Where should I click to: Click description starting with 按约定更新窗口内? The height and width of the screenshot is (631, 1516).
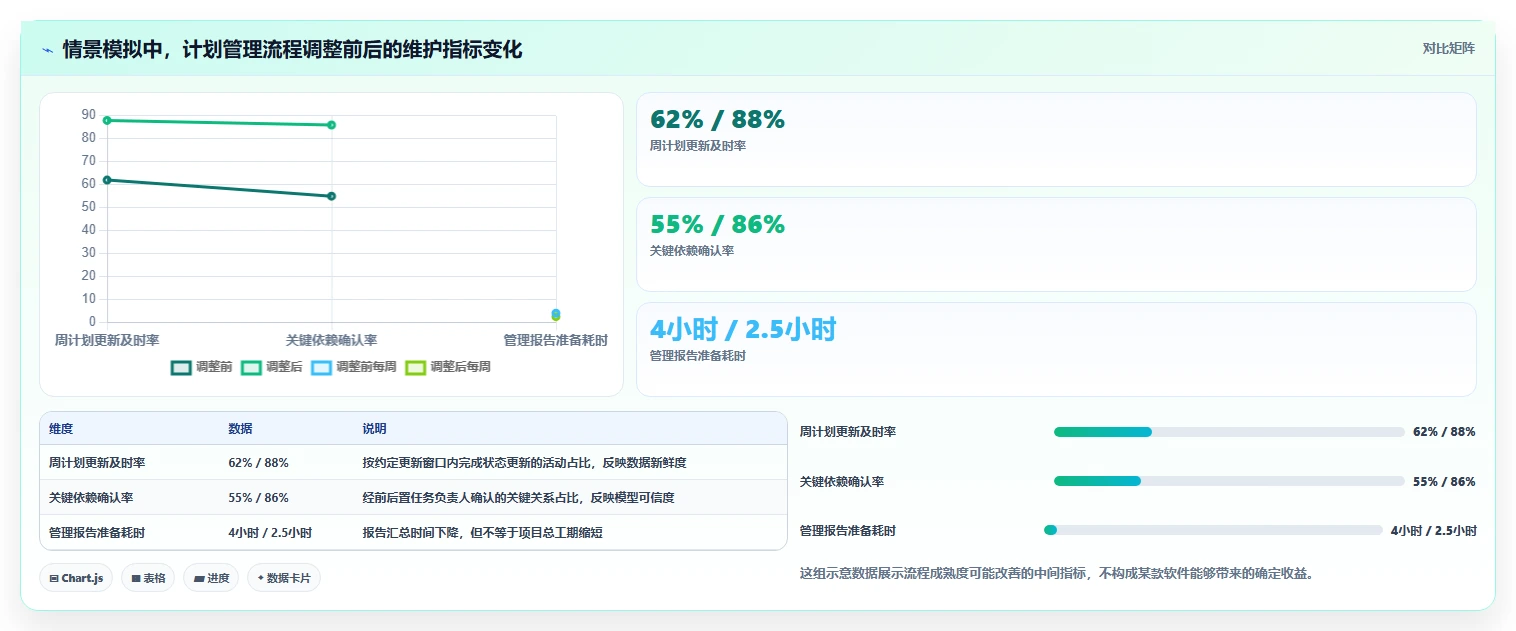pos(524,463)
